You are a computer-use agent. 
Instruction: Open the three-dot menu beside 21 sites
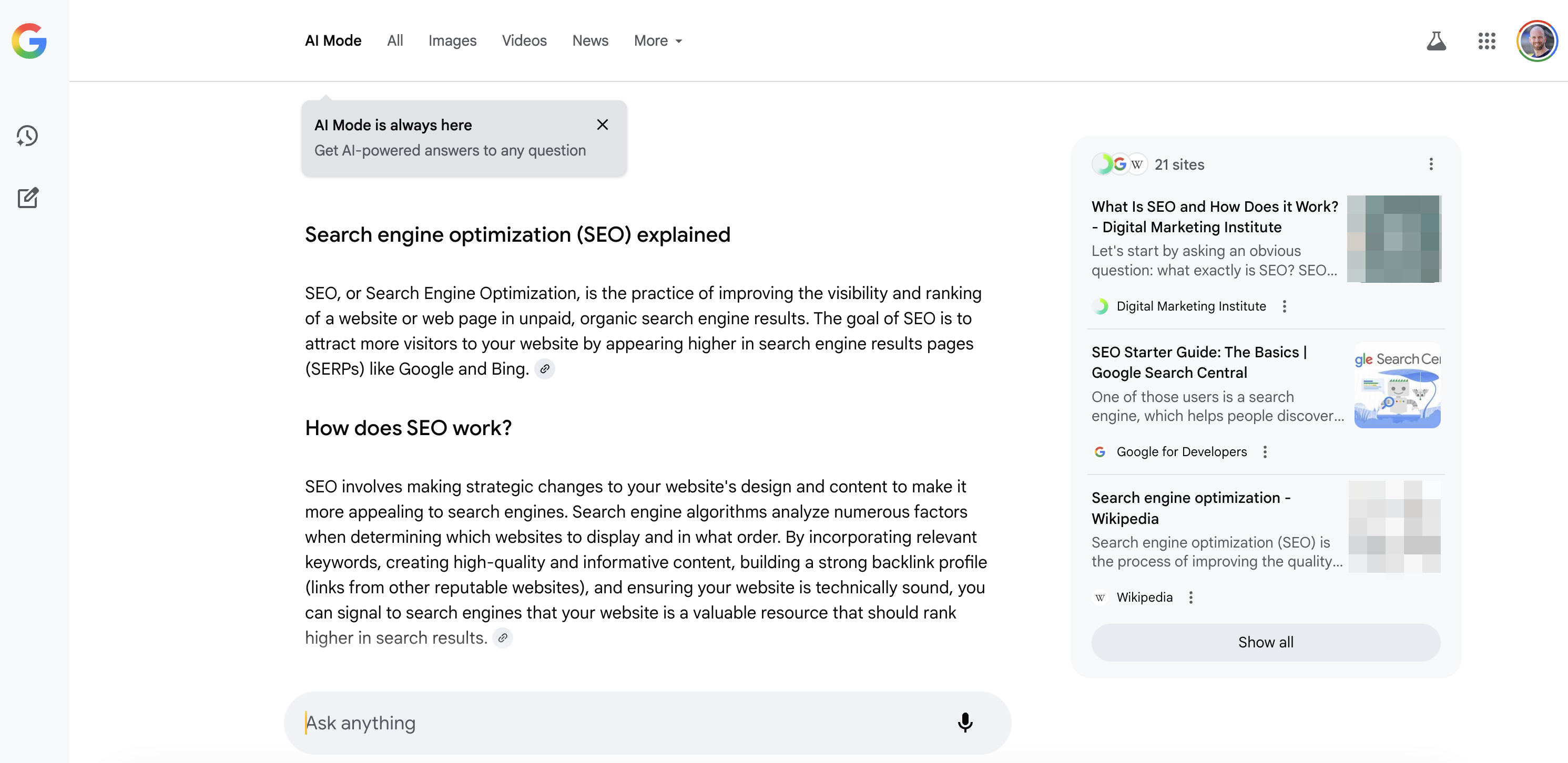tap(1432, 164)
